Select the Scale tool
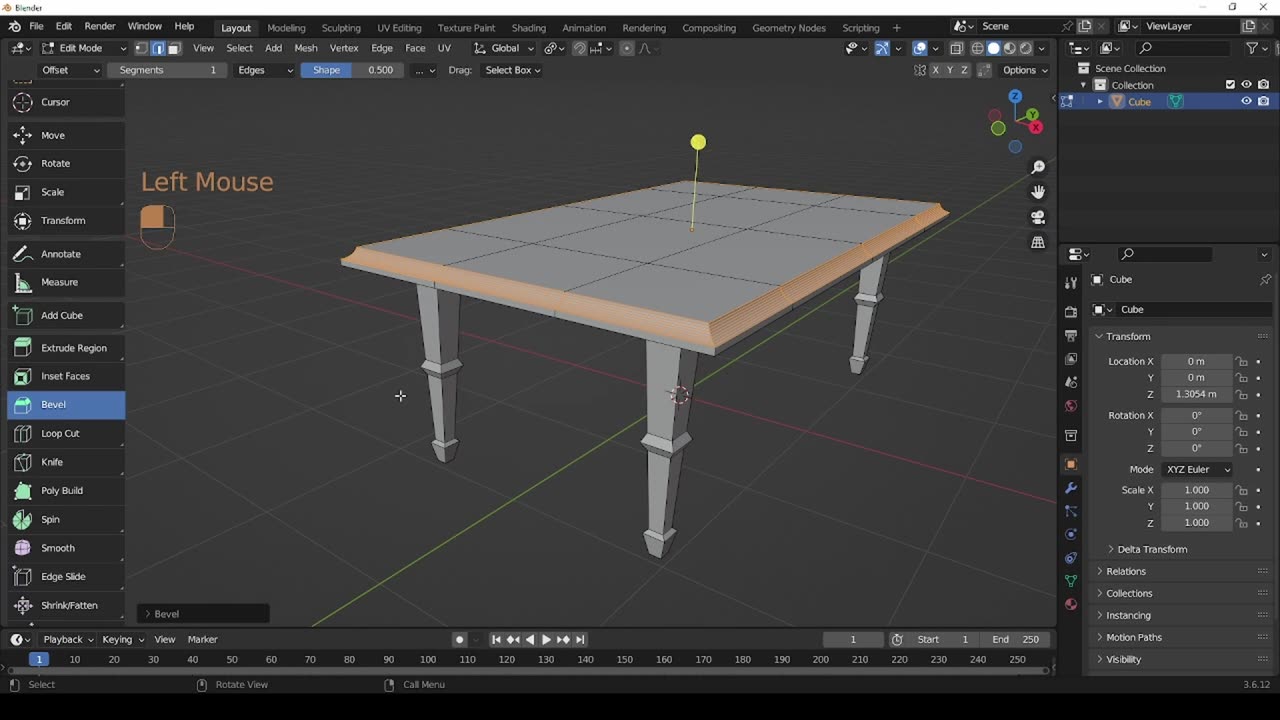 click(x=66, y=192)
